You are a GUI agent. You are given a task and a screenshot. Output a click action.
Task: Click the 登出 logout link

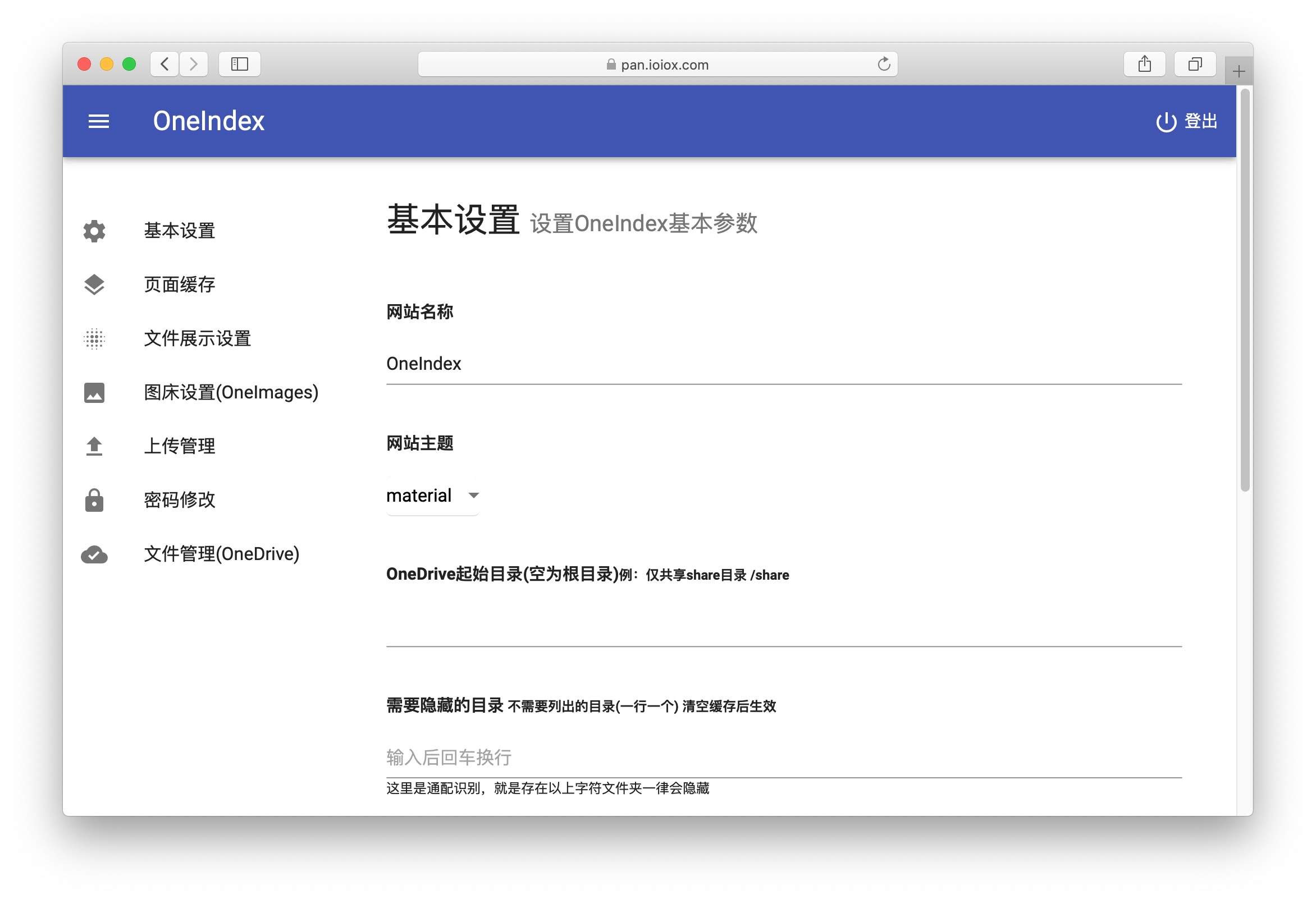1200,121
